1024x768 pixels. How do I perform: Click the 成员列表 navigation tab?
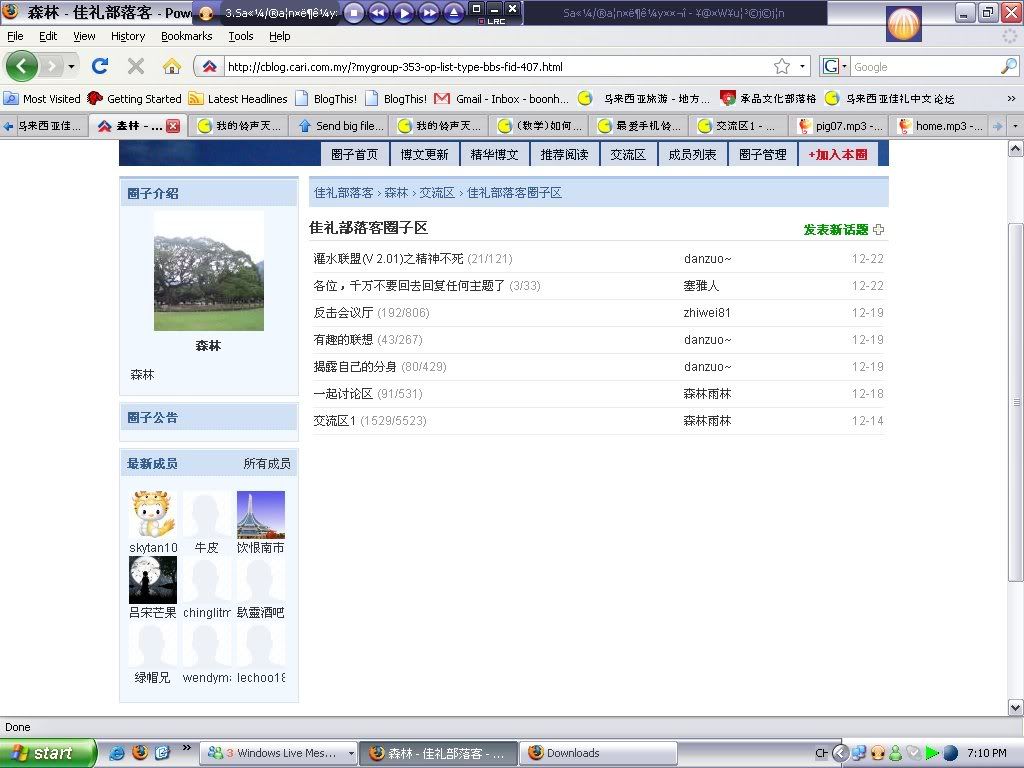(692, 155)
